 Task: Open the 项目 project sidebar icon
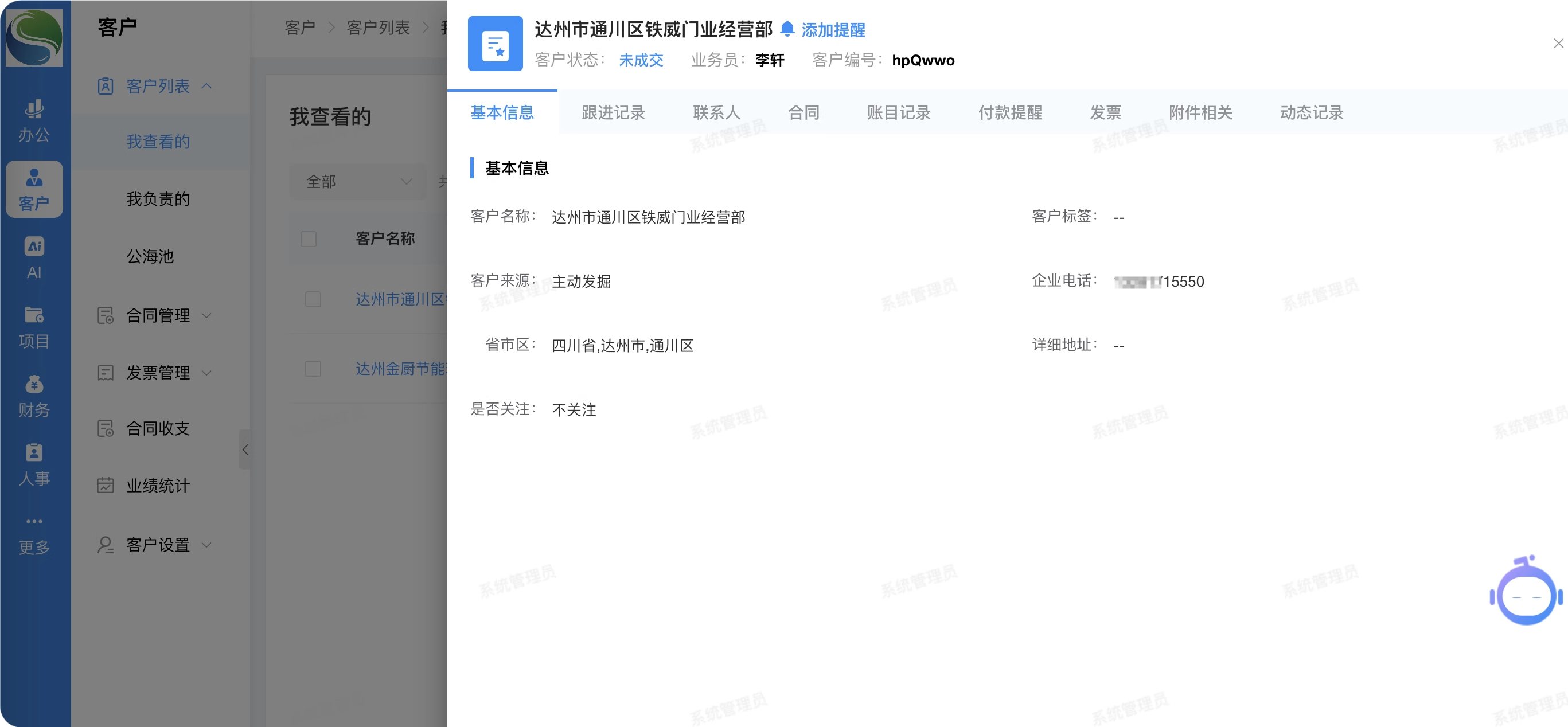(34, 326)
